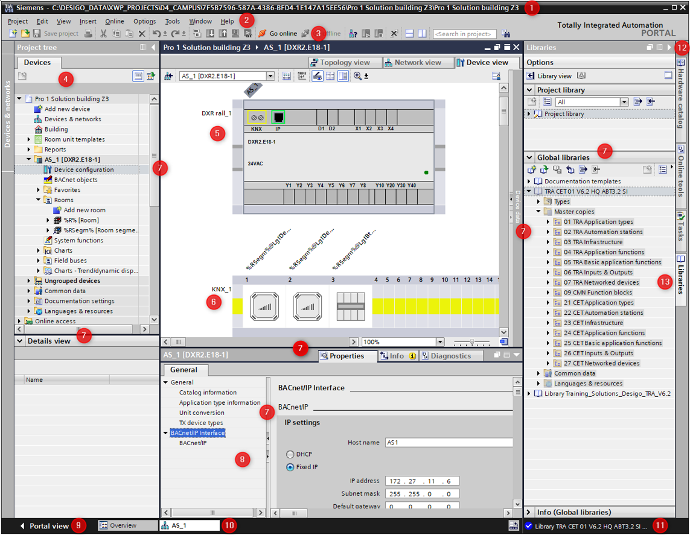
Task: Click the Device configuration item icon
Action: point(46,169)
